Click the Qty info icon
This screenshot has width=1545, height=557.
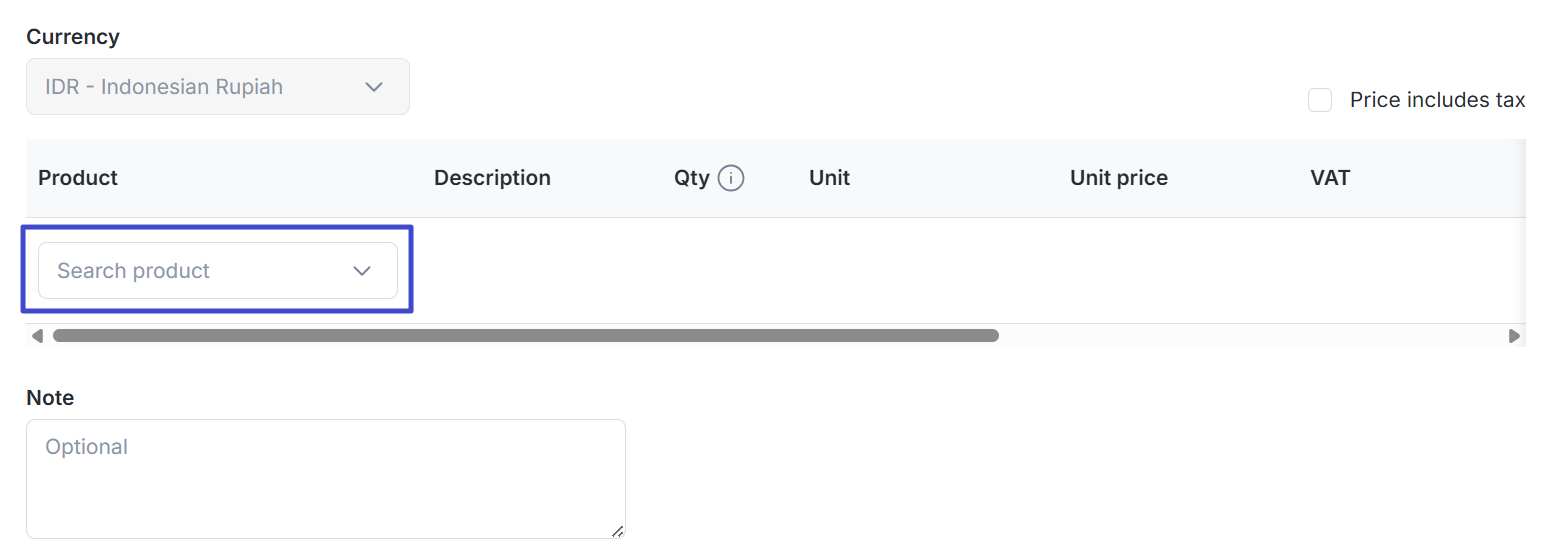click(731, 179)
